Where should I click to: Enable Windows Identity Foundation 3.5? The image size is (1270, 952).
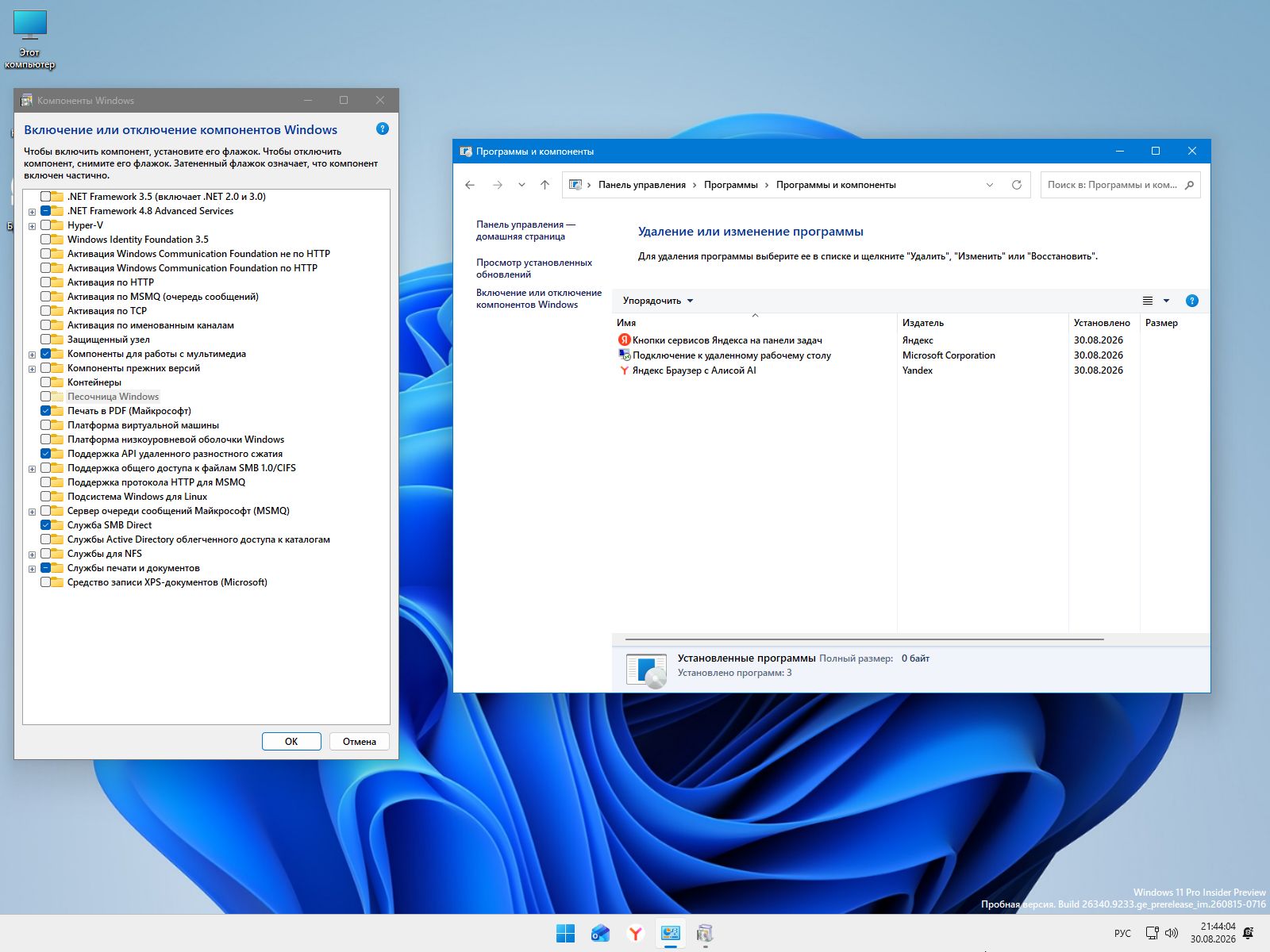click(x=45, y=240)
